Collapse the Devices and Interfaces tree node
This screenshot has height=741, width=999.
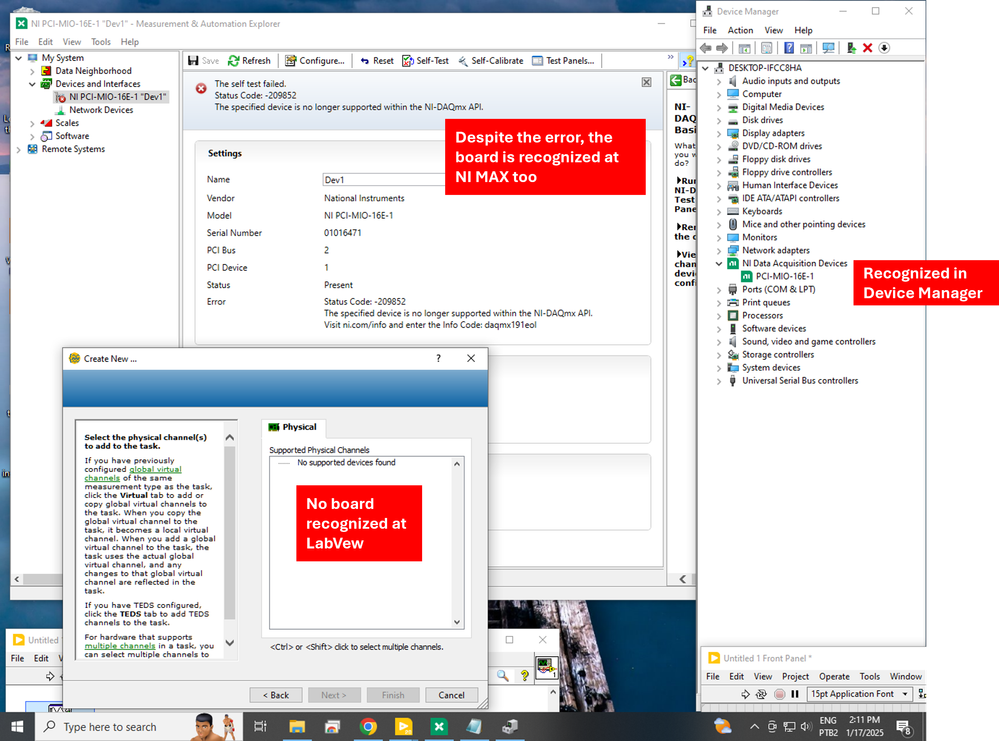[32, 84]
